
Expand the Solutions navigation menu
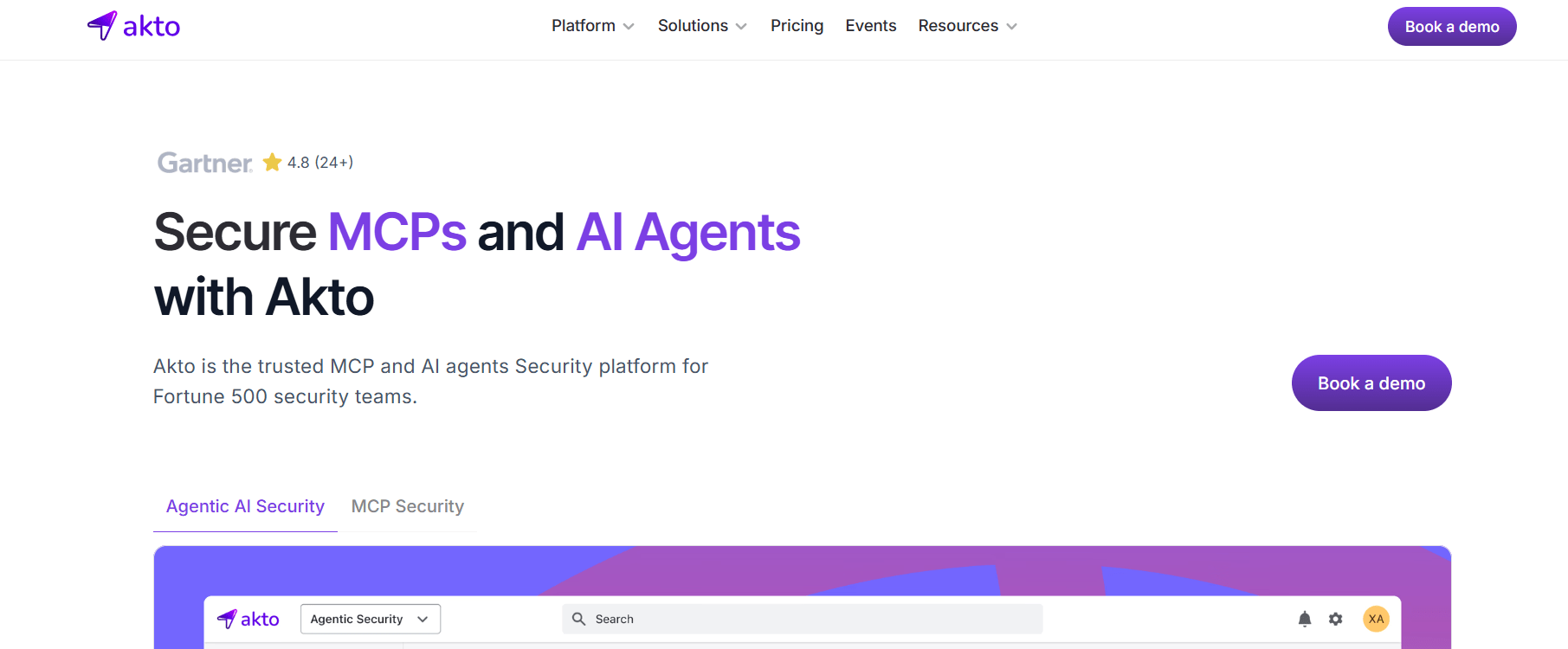(702, 26)
